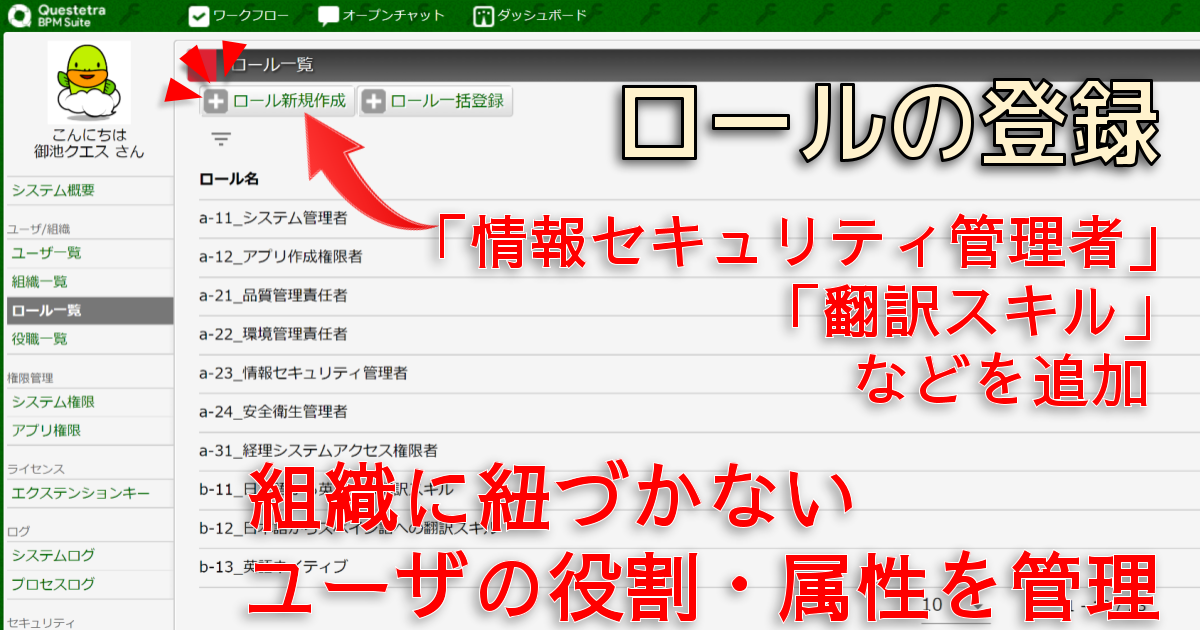The image size is (1200, 630).
Task: Open the a-11_システム管理者 role
Action: tap(273, 217)
